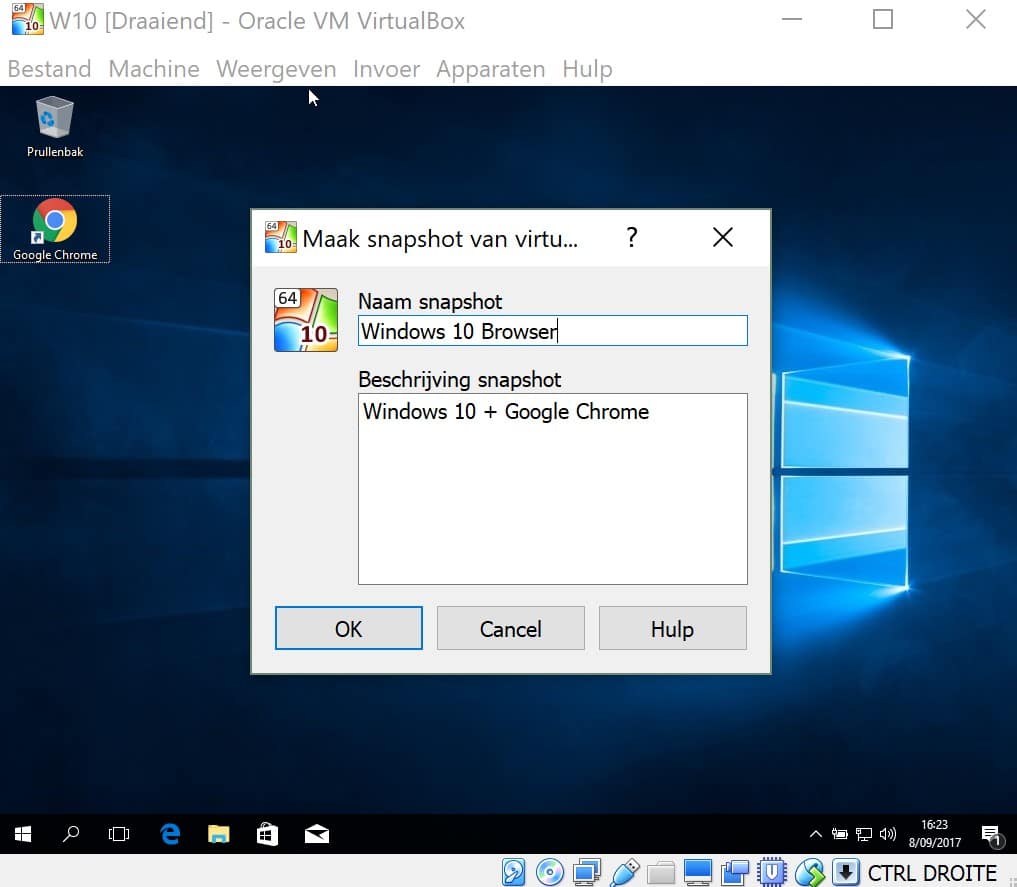Click the Beschrijving snapshot text area
This screenshot has height=887, width=1017.
(x=552, y=488)
